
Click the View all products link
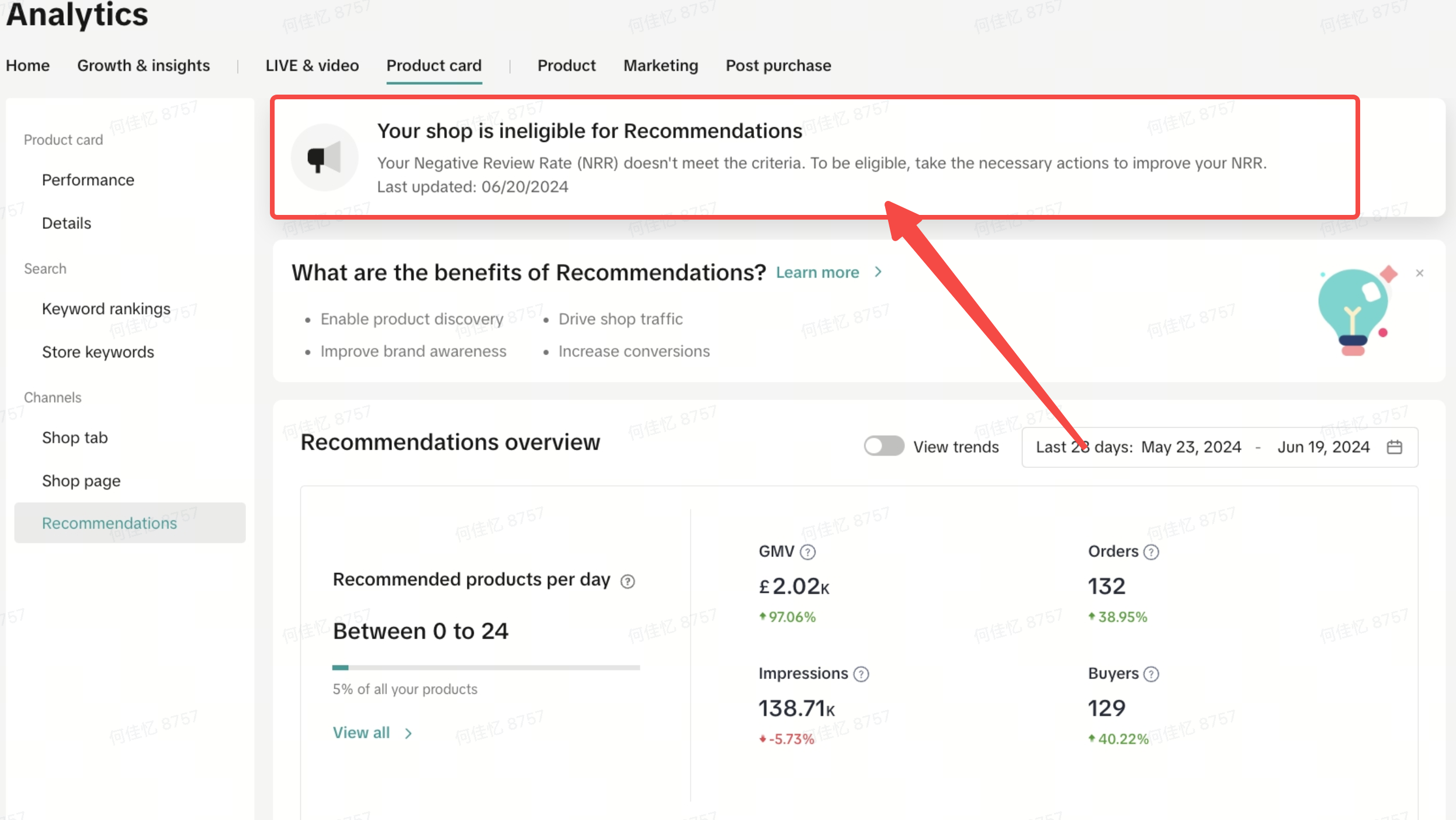[361, 732]
